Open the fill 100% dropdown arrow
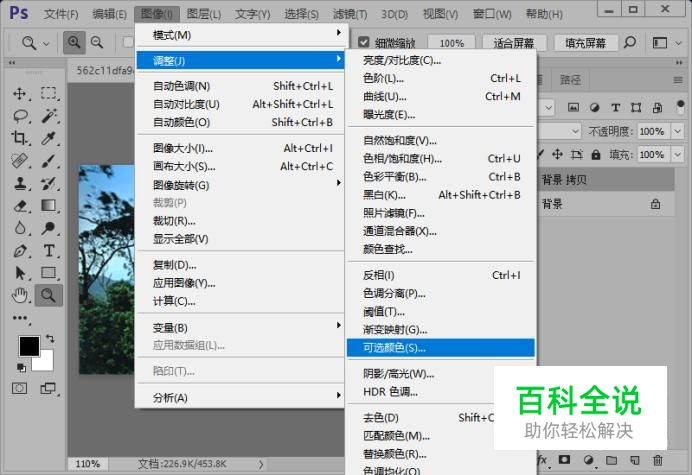Screen dimensions: 692x475 click(x=677, y=155)
